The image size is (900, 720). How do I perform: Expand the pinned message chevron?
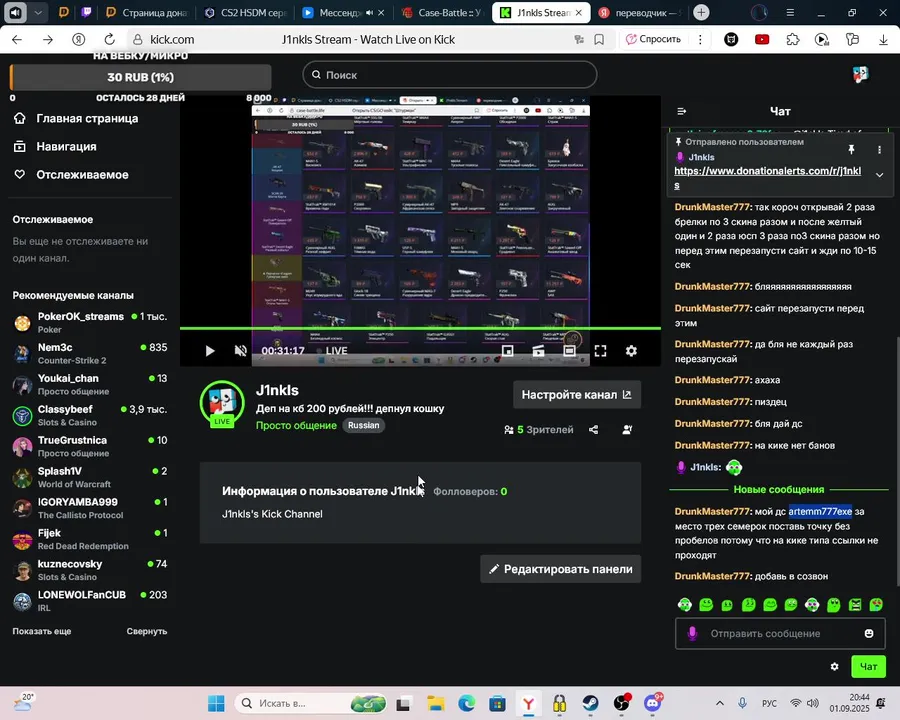point(879,175)
